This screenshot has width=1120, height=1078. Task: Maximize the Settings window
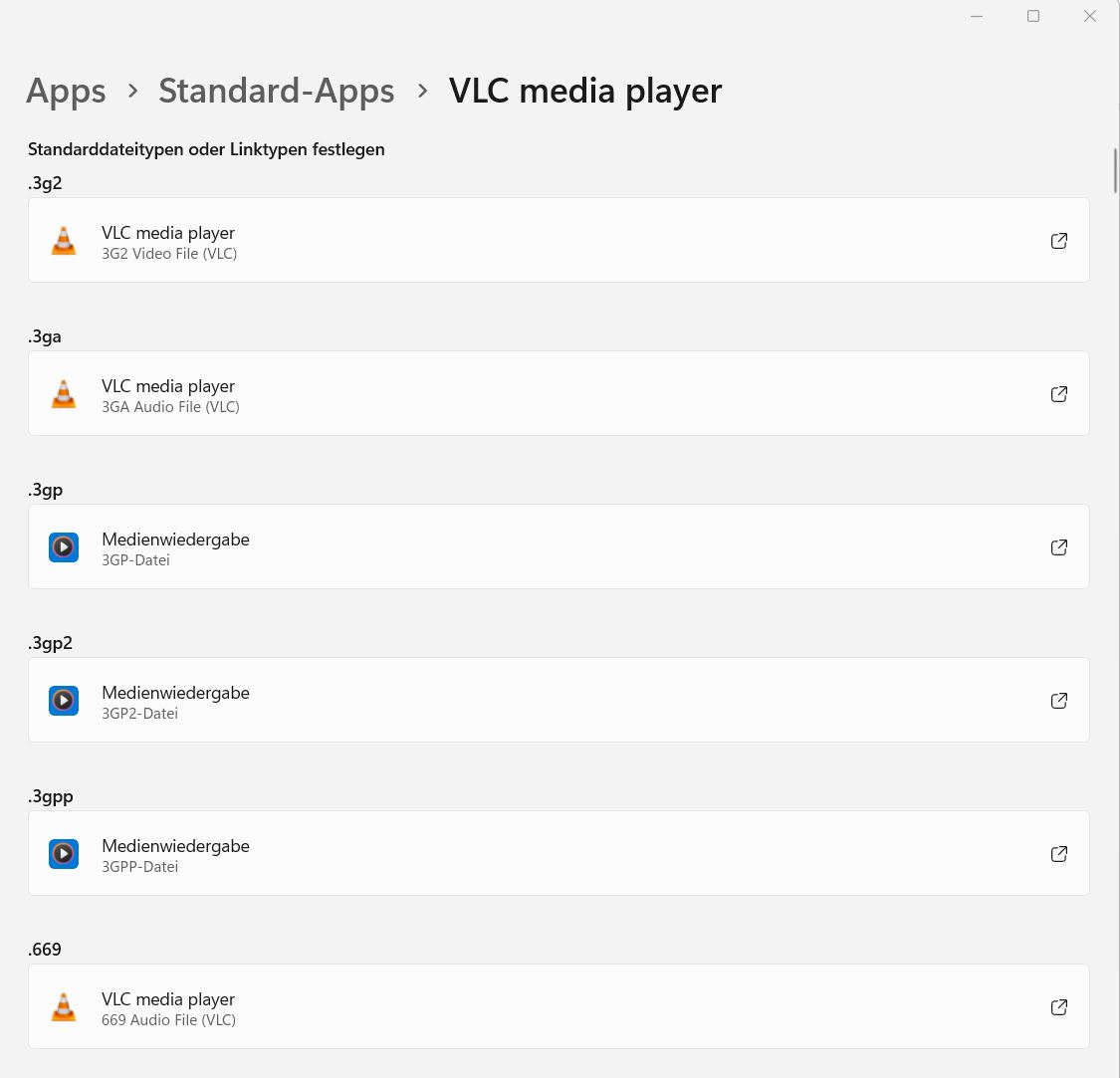(1033, 16)
